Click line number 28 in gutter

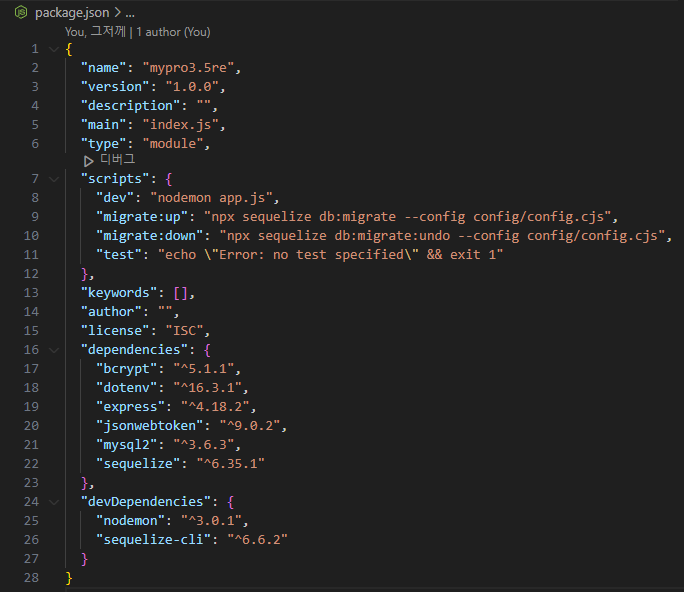point(31,578)
